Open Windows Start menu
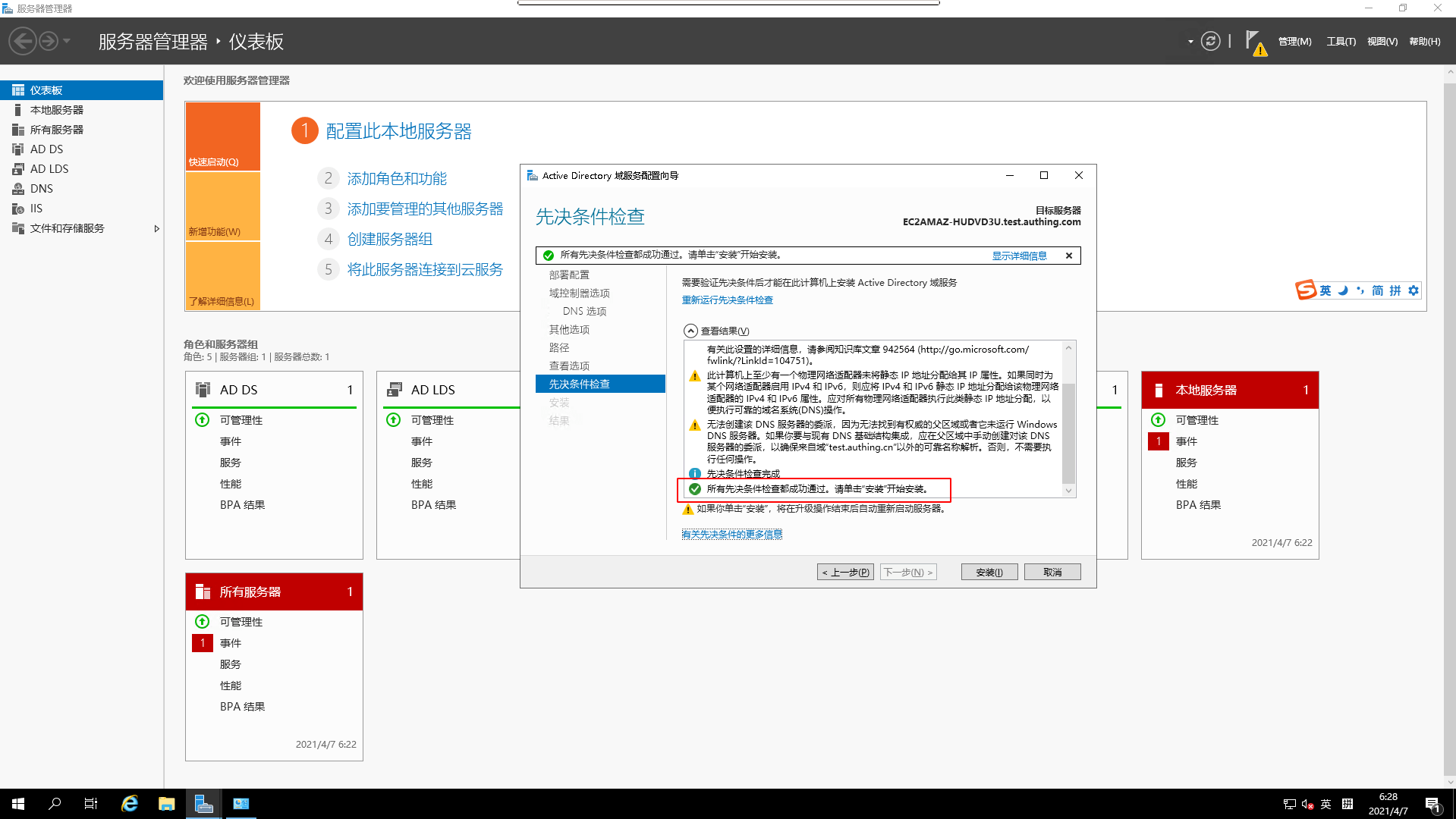Viewport: 1456px width, 819px height. pyautogui.click(x=18, y=804)
